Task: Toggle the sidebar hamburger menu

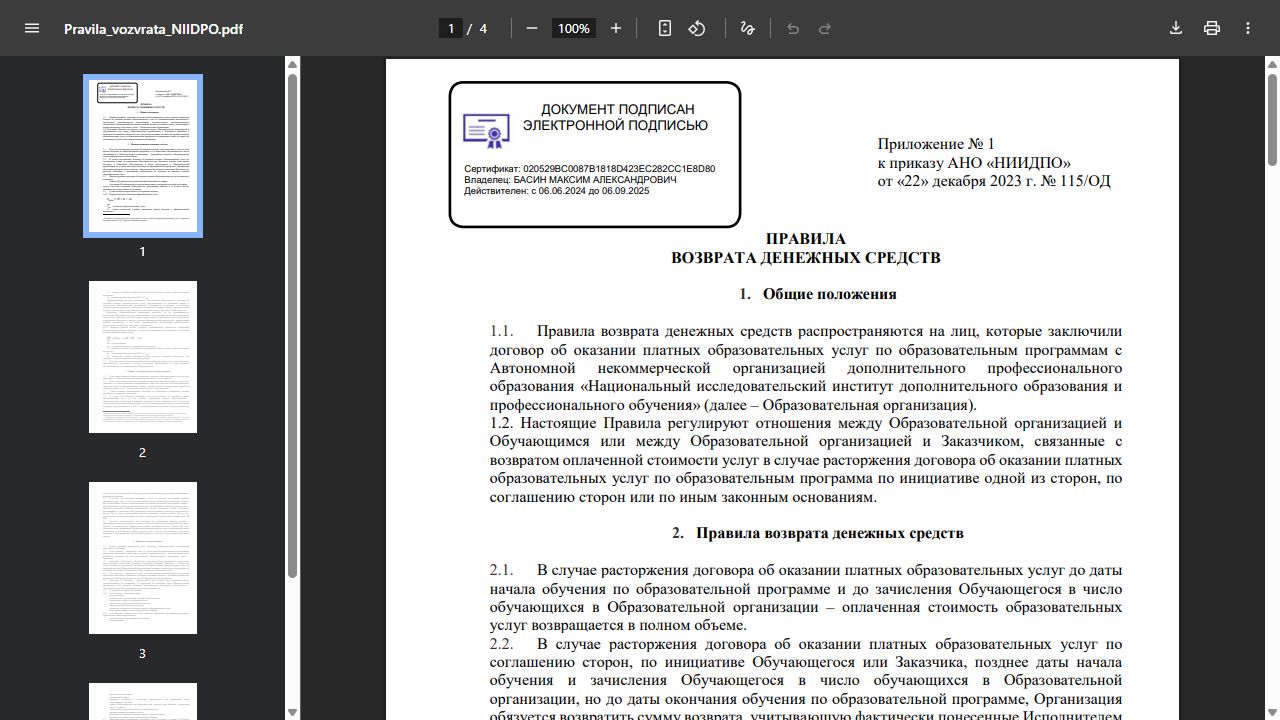Action: point(31,28)
